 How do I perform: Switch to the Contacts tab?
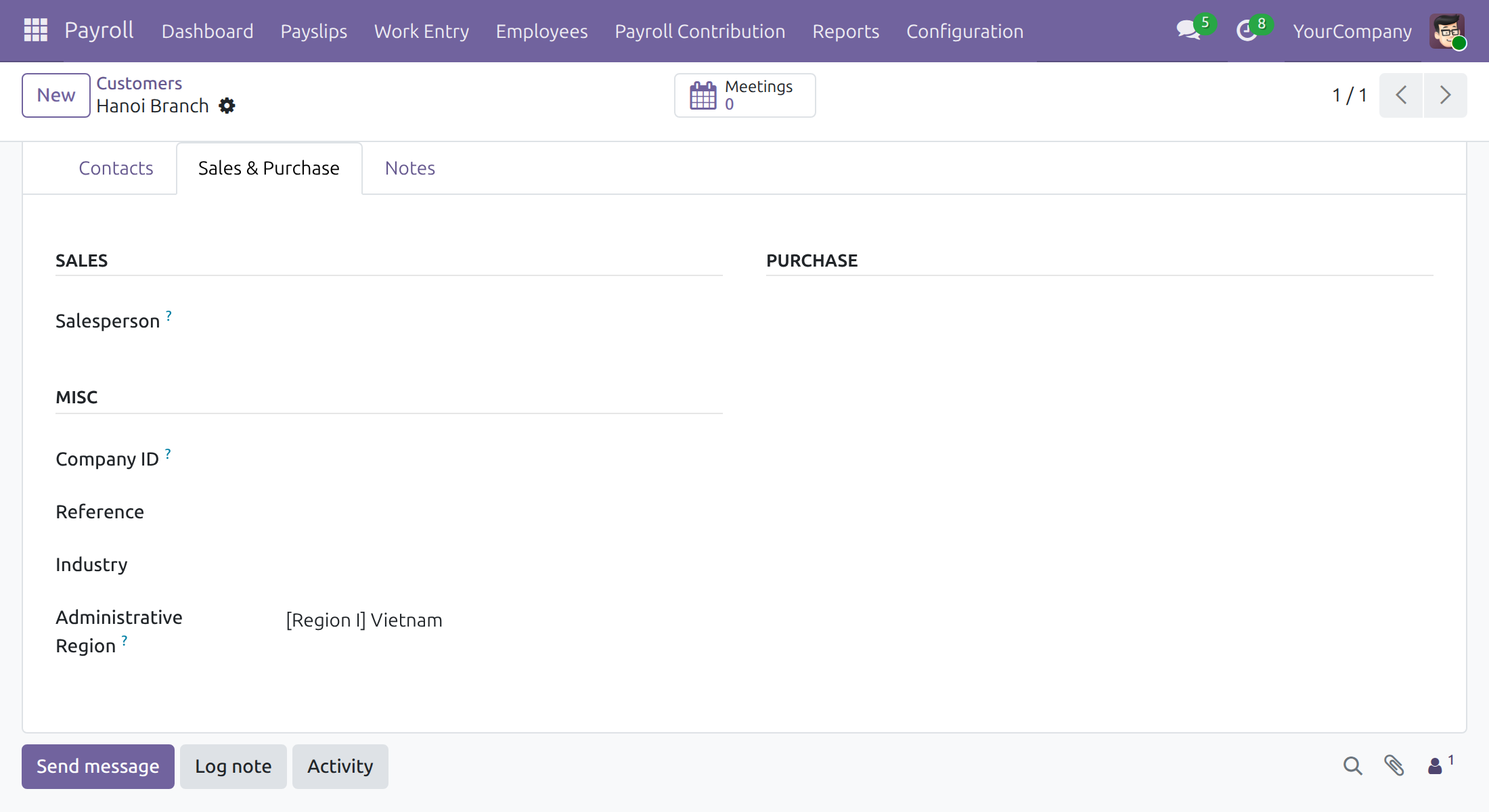(116, 168)
